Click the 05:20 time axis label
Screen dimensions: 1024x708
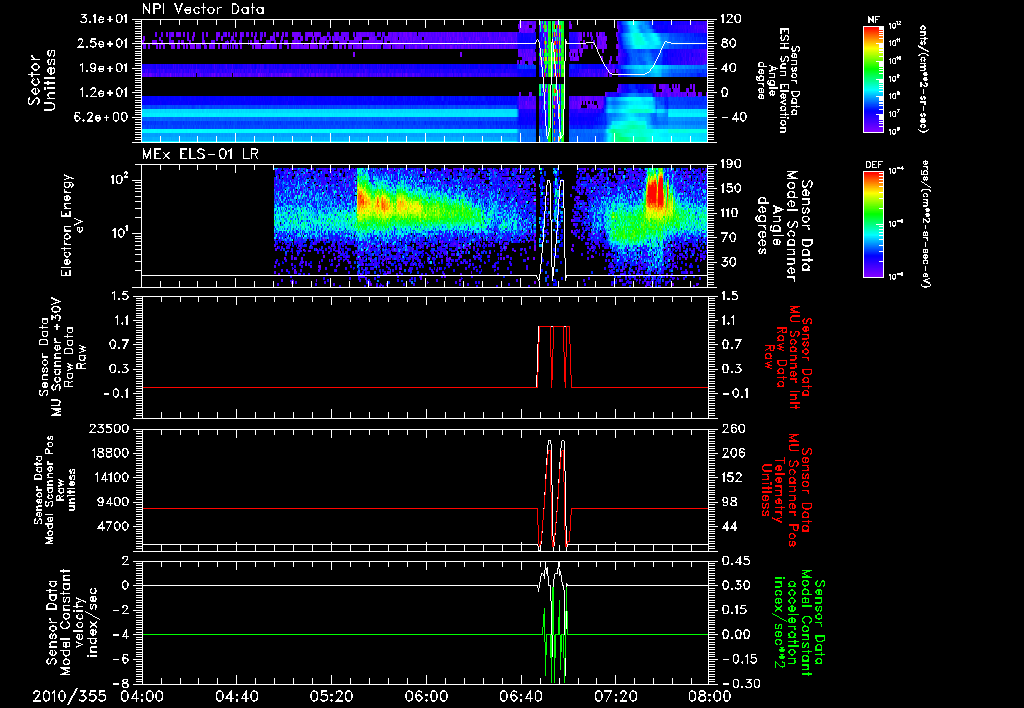click(332, 696)
